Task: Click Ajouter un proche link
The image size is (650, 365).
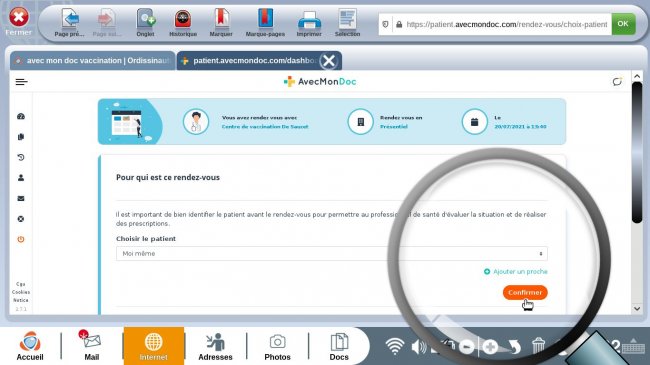Action: pyautogui.click(x=516, y=272)
